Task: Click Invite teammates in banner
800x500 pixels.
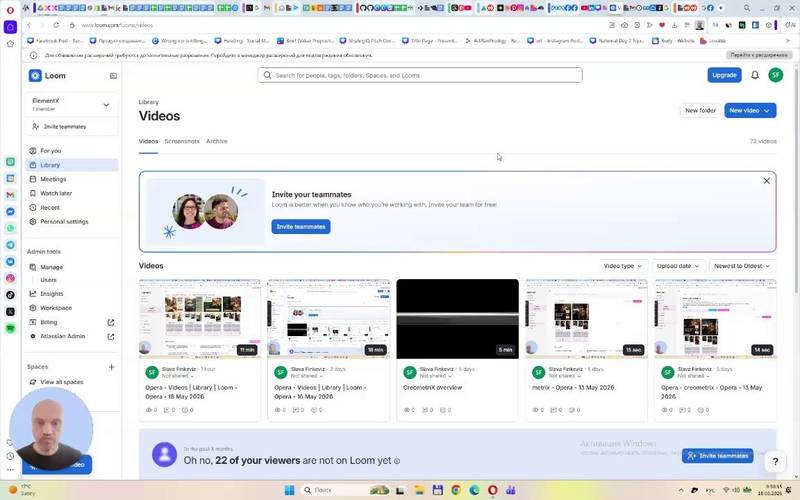Action: [x=301, y=227]
